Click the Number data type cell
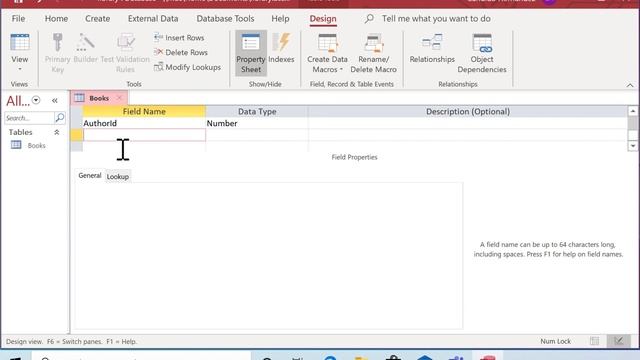Viewport: 640px width, 360px height. pyautogui.click(x=257, y=123)
